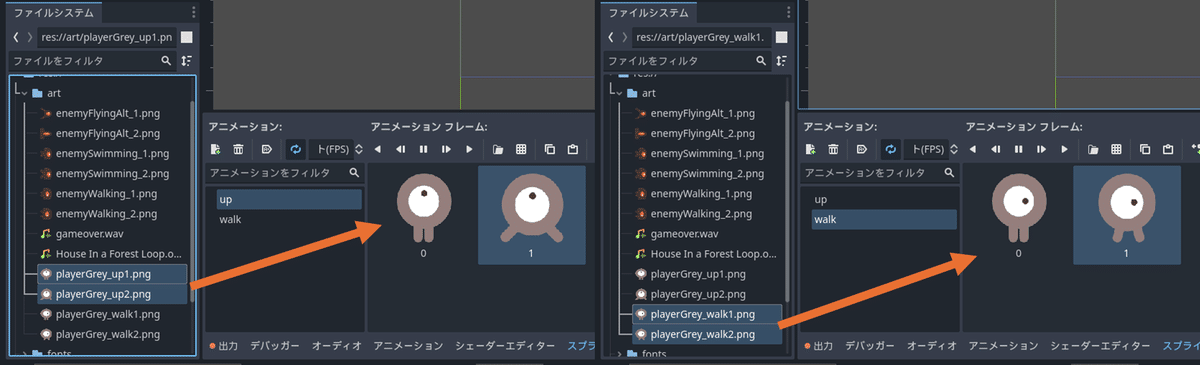Open 出力 bottom panel in left screenshot
The width and height of the screenshot is (1200, 365).
[223, 346]
